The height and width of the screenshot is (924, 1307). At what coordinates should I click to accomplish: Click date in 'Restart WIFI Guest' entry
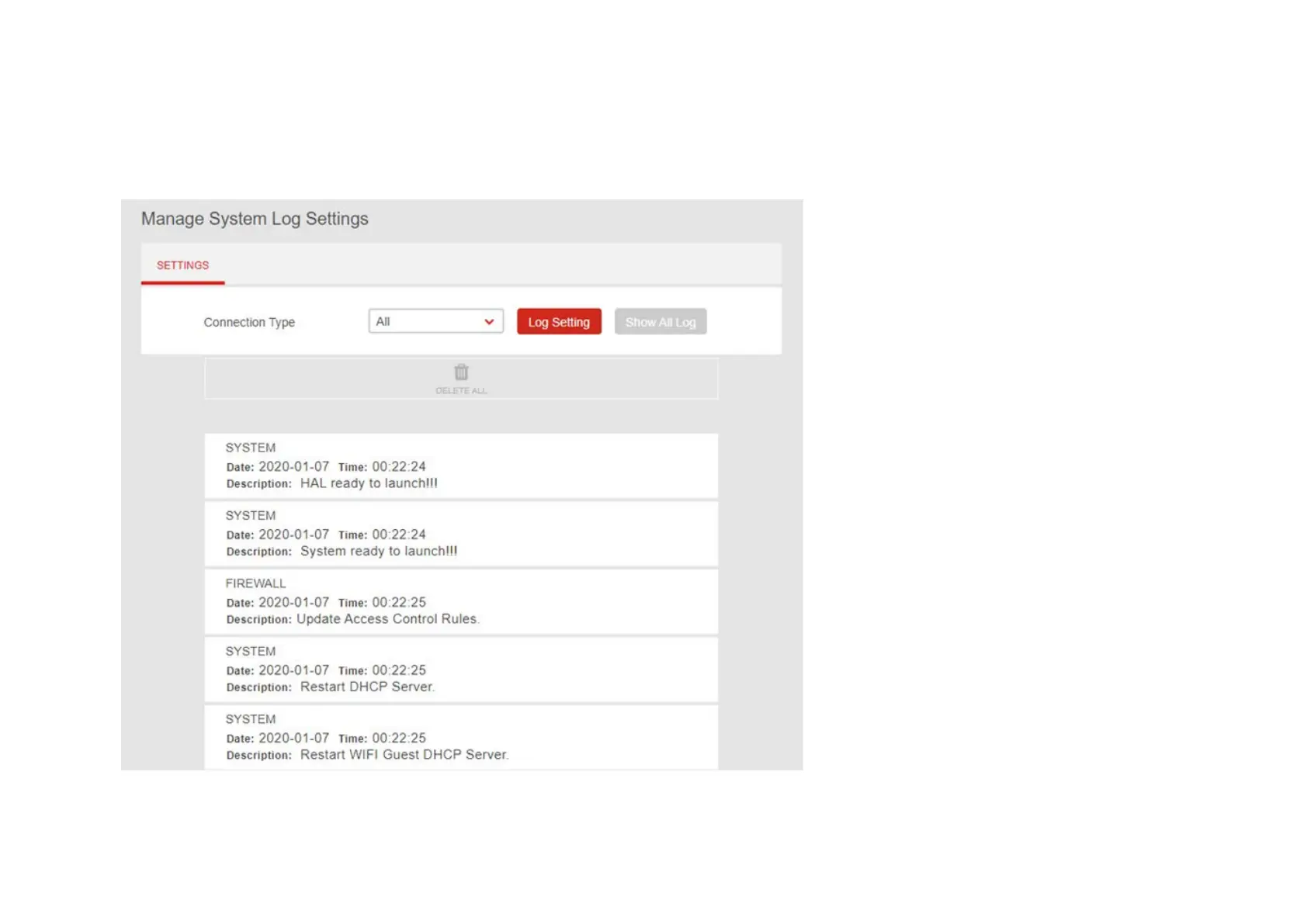coord(293,738)
